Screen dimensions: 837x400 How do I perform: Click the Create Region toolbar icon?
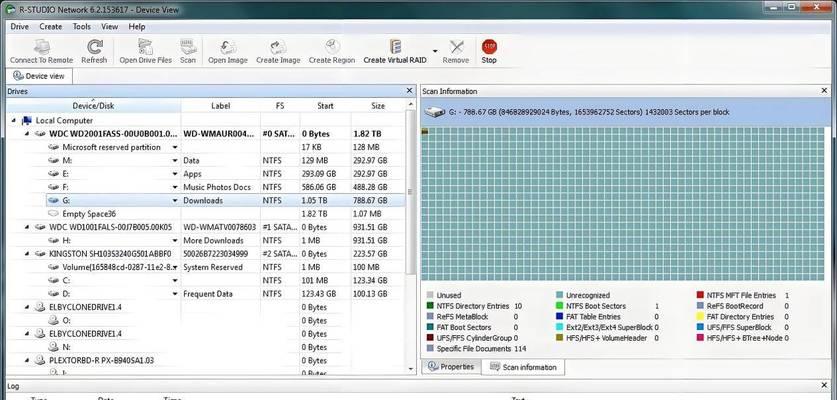click(x=332, y=47)
